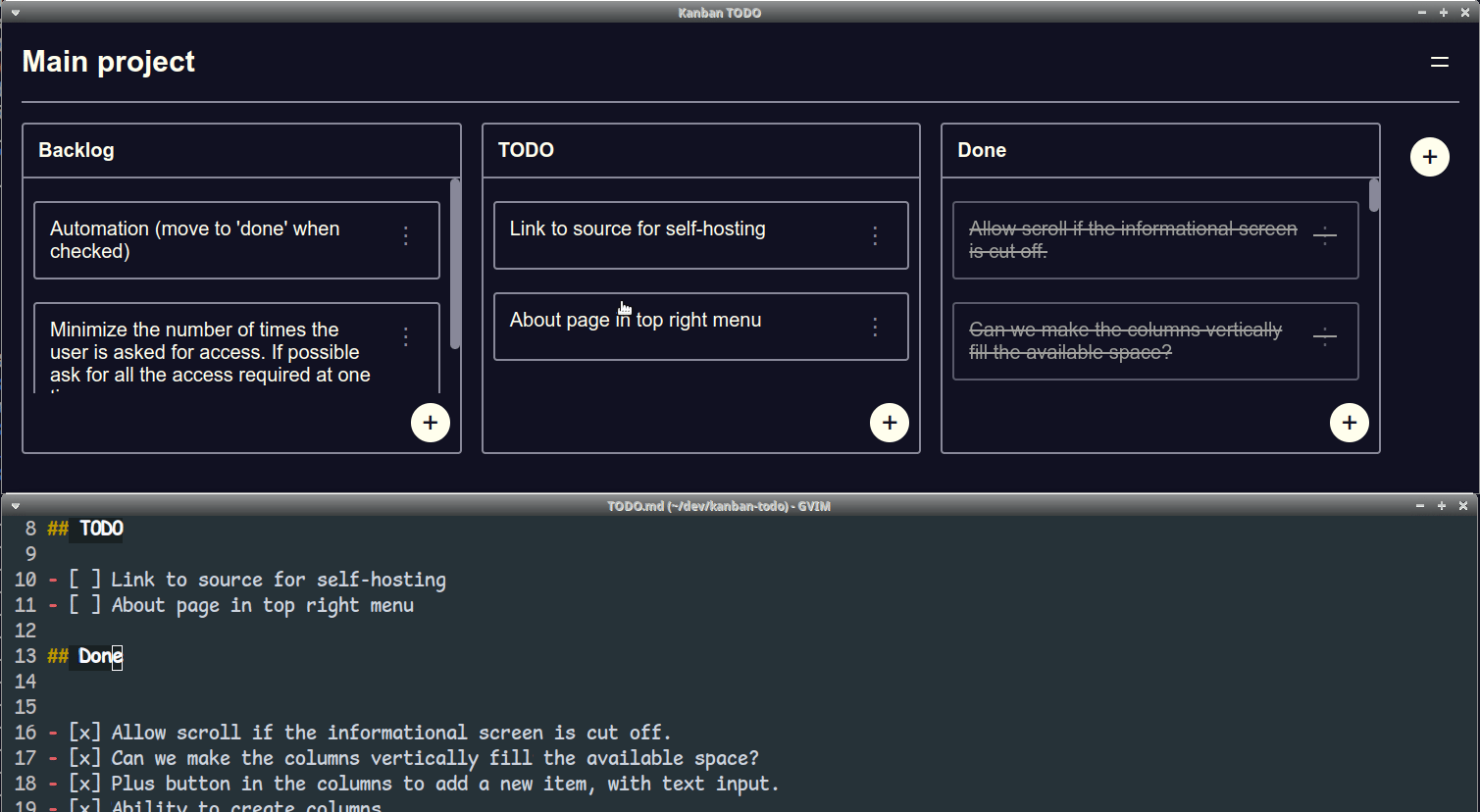Click the Done column scrollbar
The width and height of the screenshot is (1480, 812).
[1374, 195]
